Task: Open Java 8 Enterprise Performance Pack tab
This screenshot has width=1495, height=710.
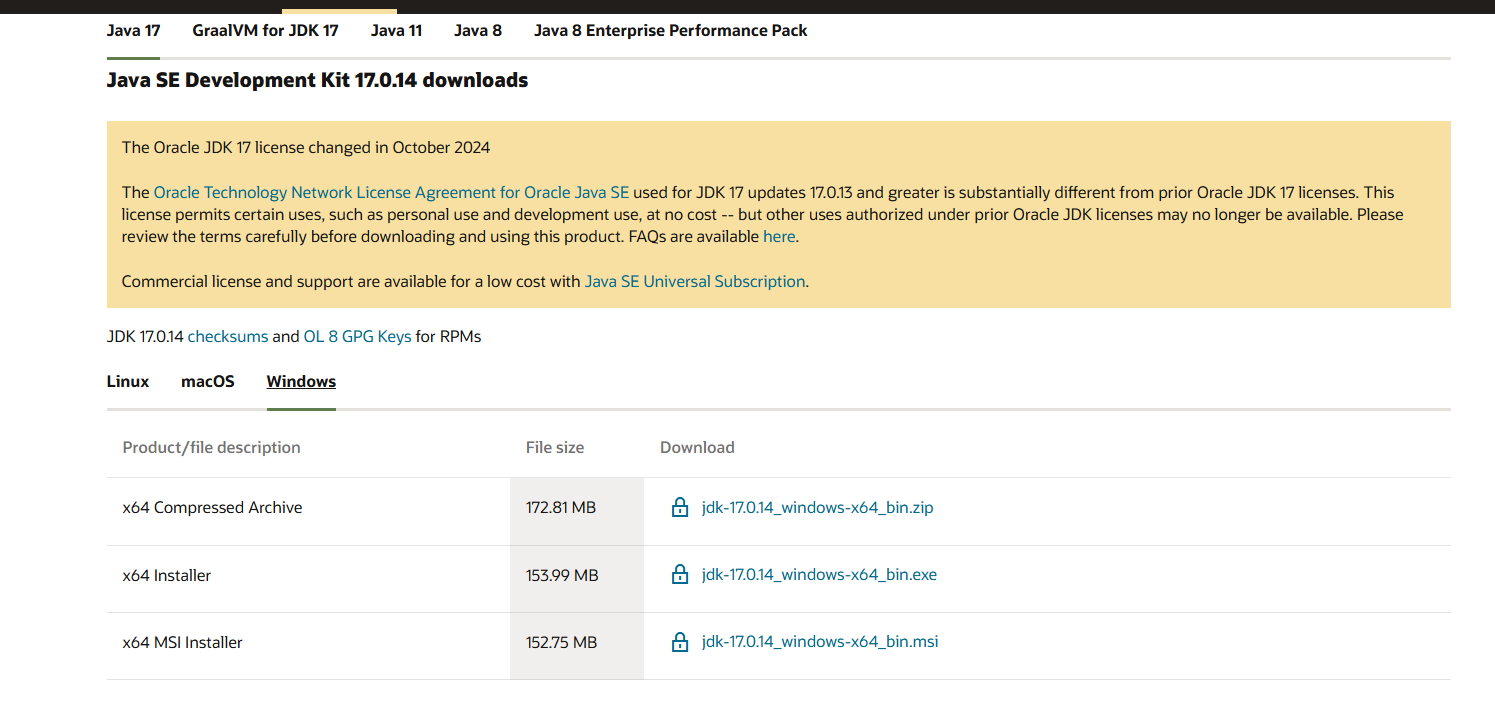Action: tap(670, 30)
